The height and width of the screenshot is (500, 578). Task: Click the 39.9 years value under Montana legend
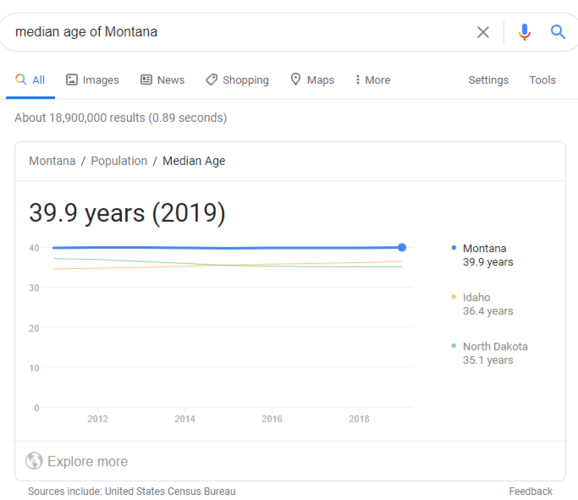click(x=488, y=262)
